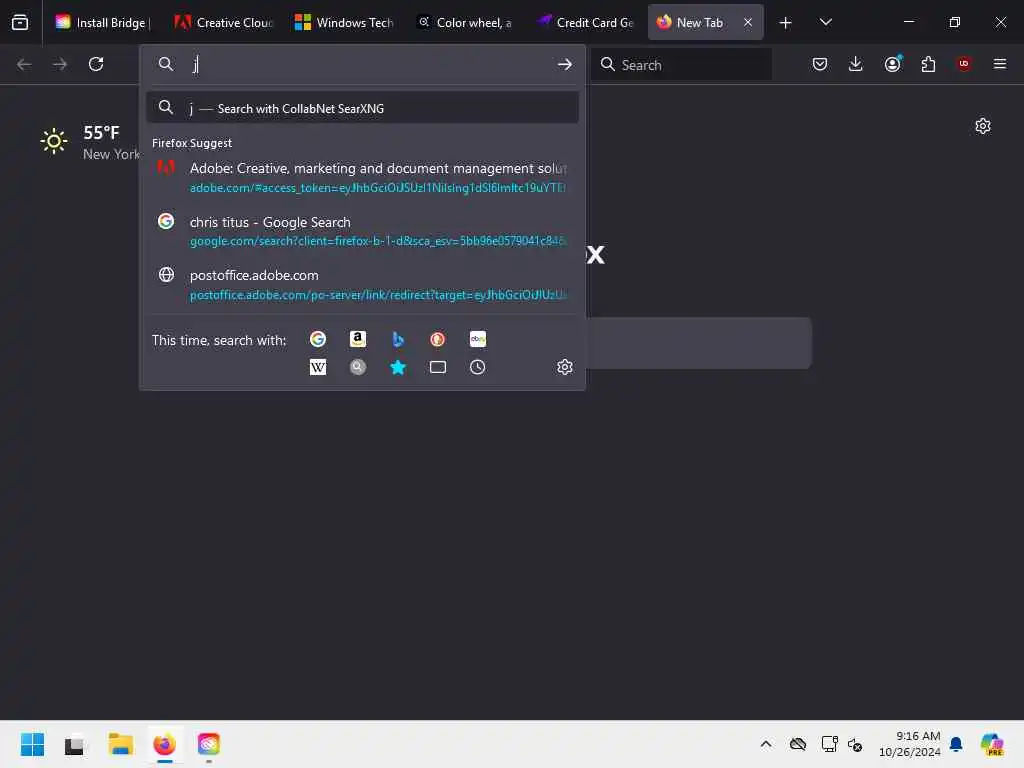Switch to the Install Bridge tab
Viewport: 1024px width, 768px height.
click(104, 22)
